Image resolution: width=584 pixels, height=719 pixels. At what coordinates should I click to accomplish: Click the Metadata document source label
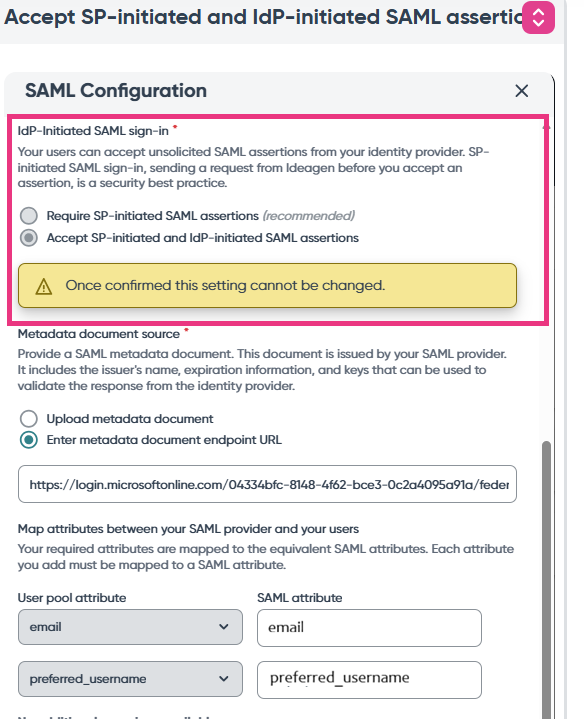click(99, 334)
